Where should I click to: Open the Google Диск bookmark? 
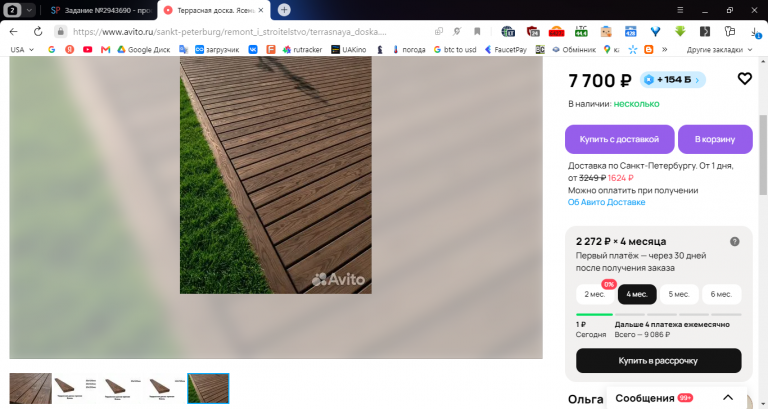click(x=144, y=49)
